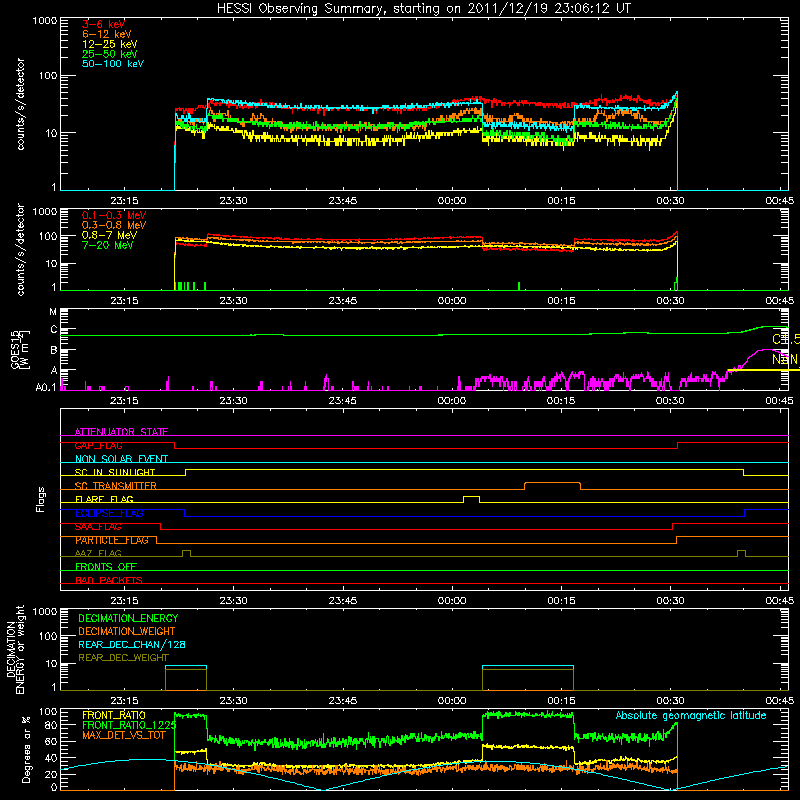Select the green 25-50 keV legend label

[x=109, y=54]
